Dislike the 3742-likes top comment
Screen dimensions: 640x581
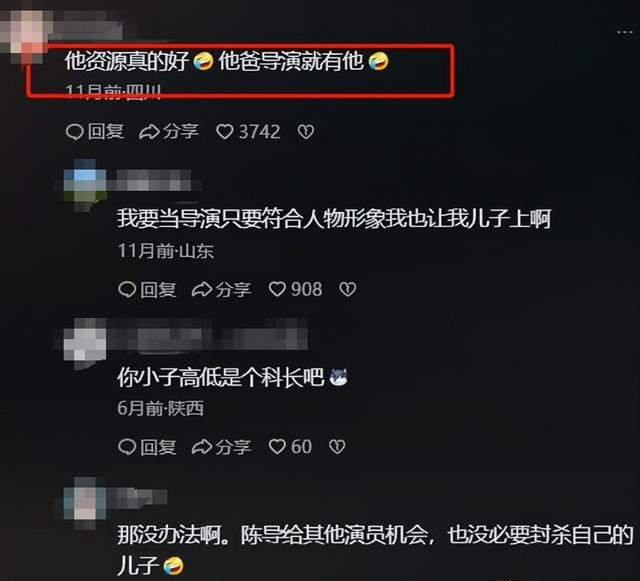306,132
